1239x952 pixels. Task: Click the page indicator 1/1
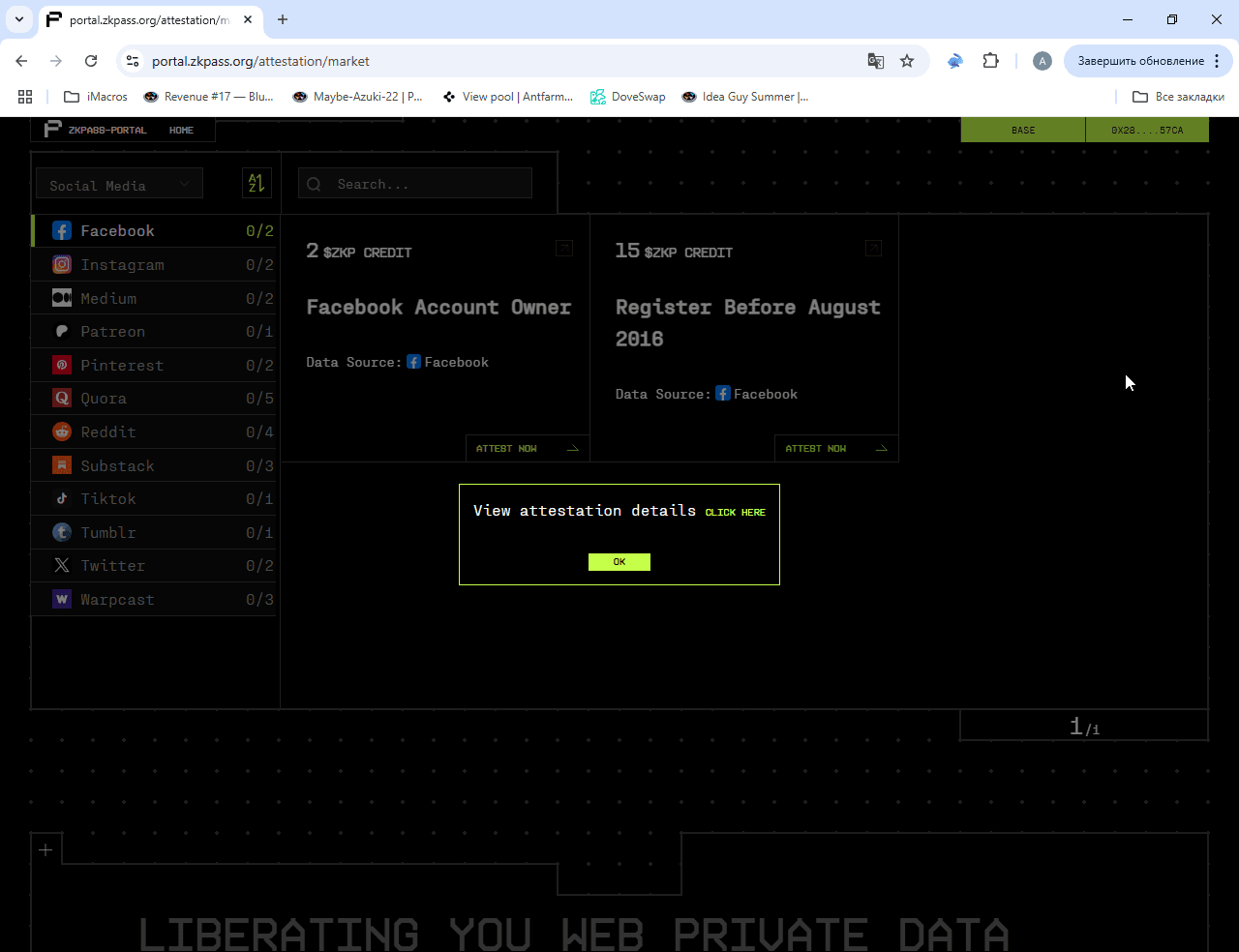[1084, 727]
